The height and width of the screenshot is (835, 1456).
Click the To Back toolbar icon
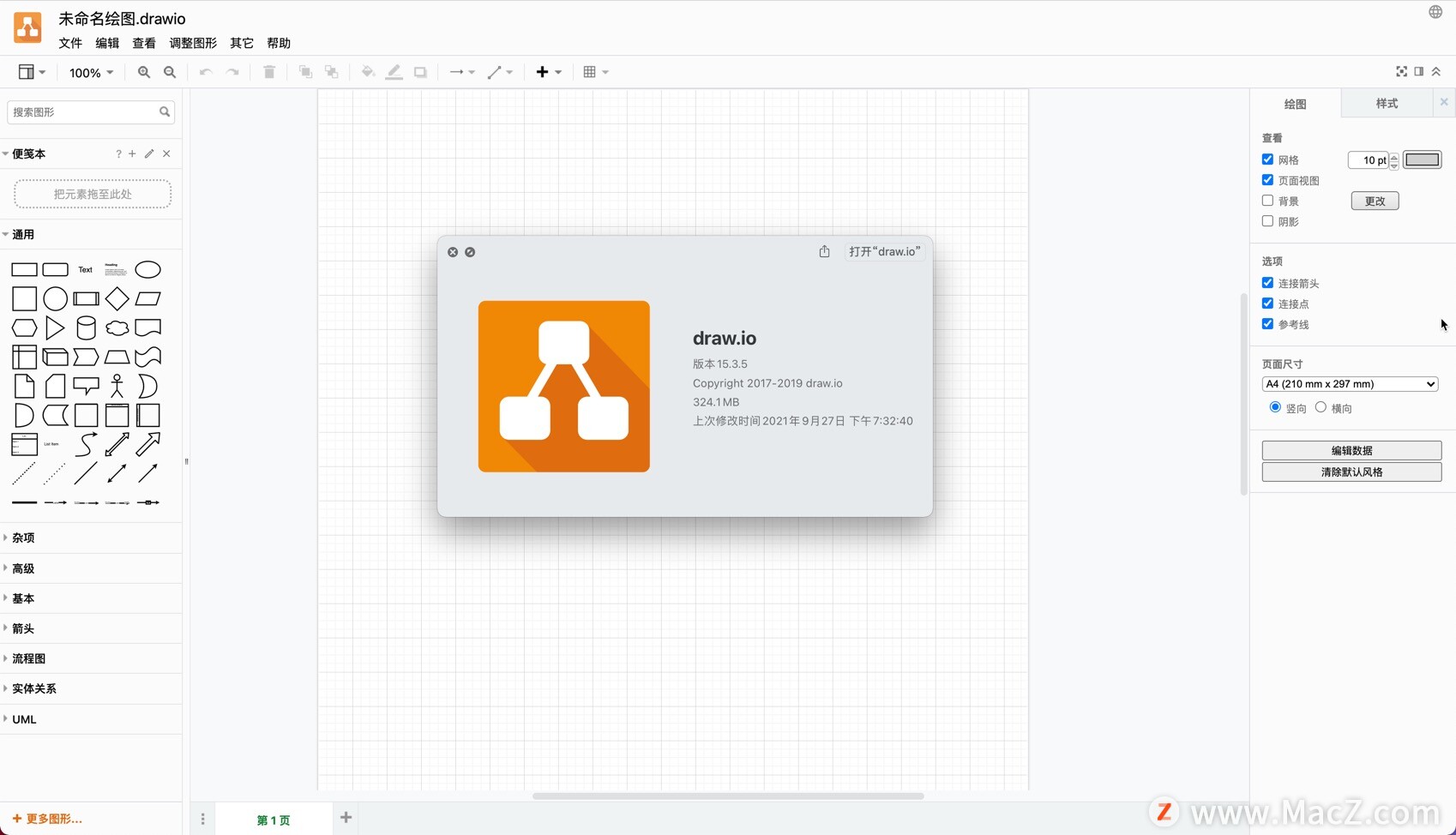332,72
